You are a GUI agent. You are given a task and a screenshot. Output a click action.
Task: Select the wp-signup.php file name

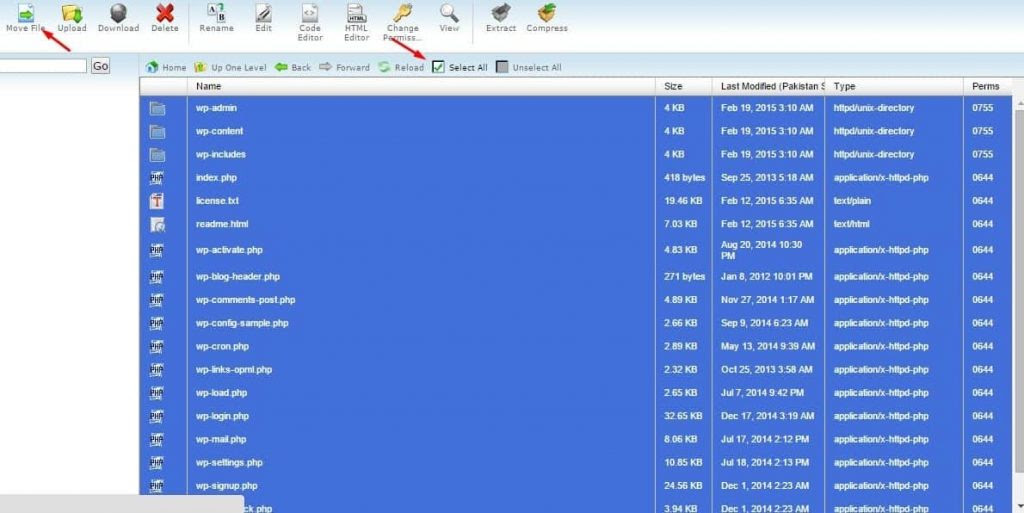(x=227, y=486)
